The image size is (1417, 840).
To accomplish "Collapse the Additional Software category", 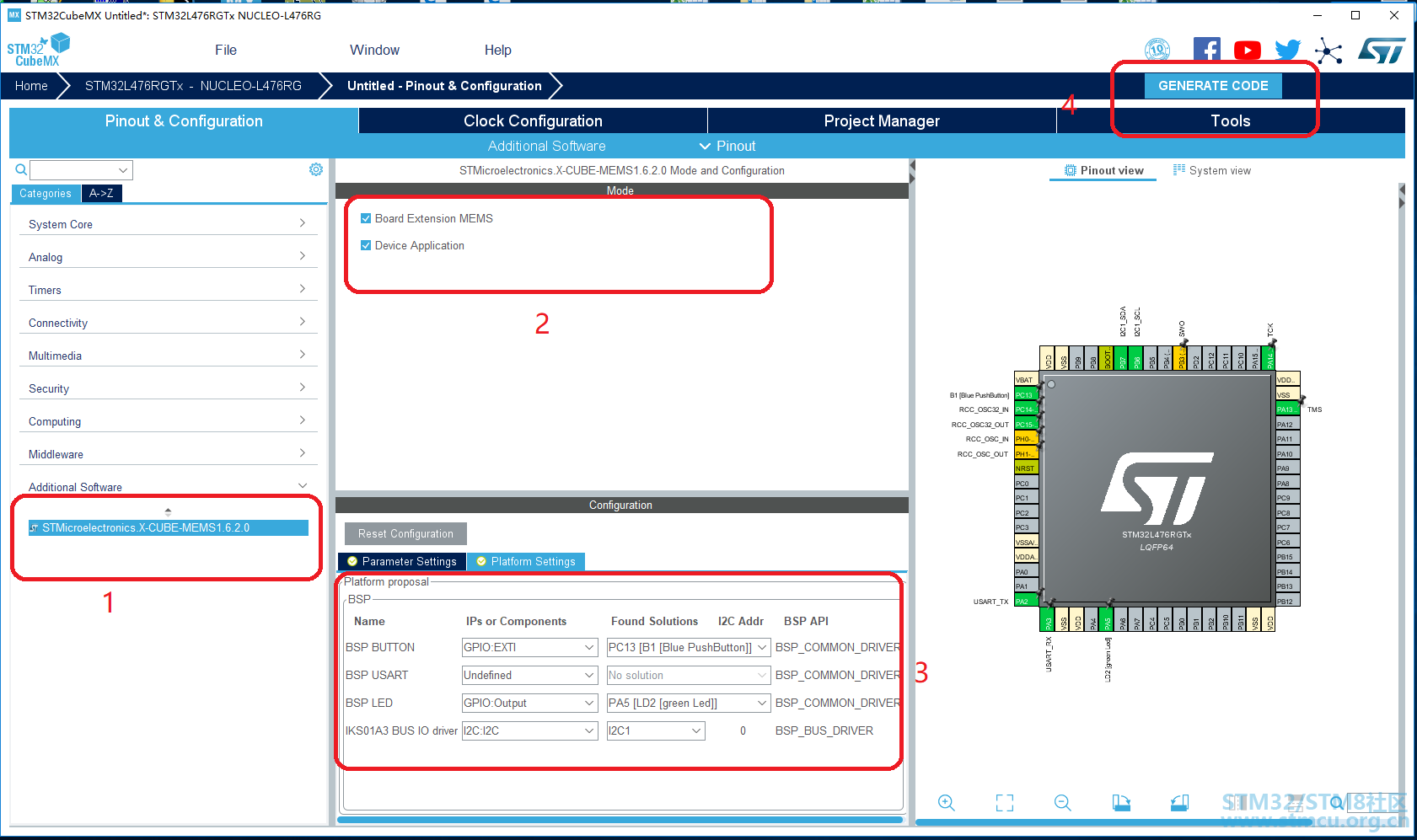I will click(169, 487).
